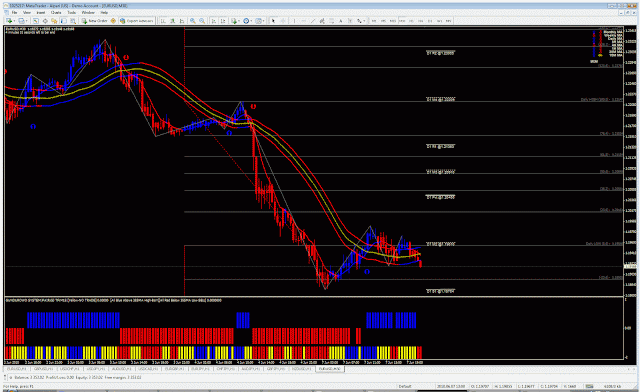This screenshot has height=392, width=640.
Task: Switch to the USDCAD,H1 chart tab
Action: (147, 369)
